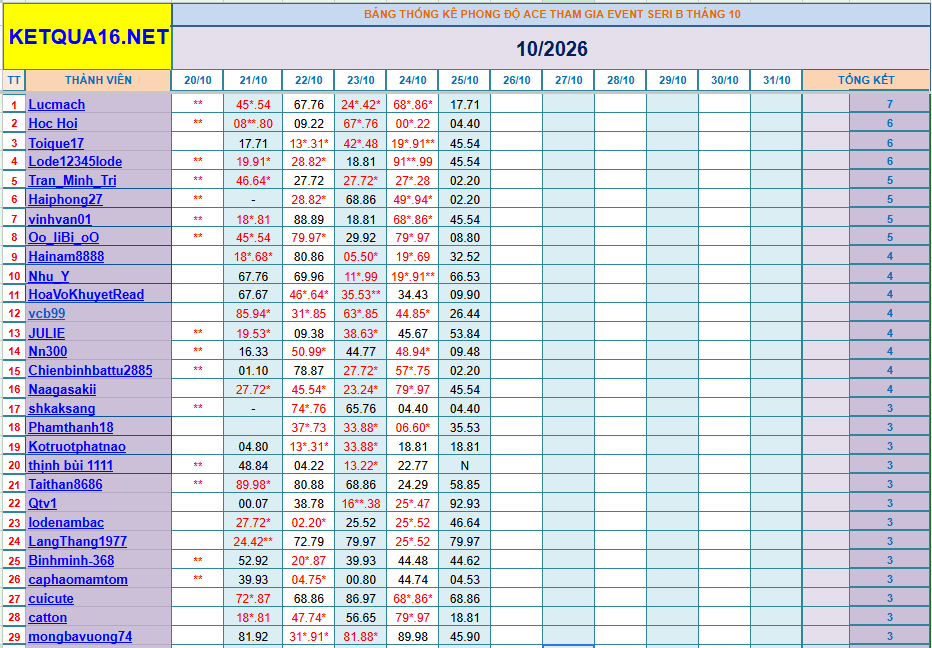This screenshot has width=932, height=648.
Task: Open Toique17 member profile link
Action: click(x=56, y=143)
